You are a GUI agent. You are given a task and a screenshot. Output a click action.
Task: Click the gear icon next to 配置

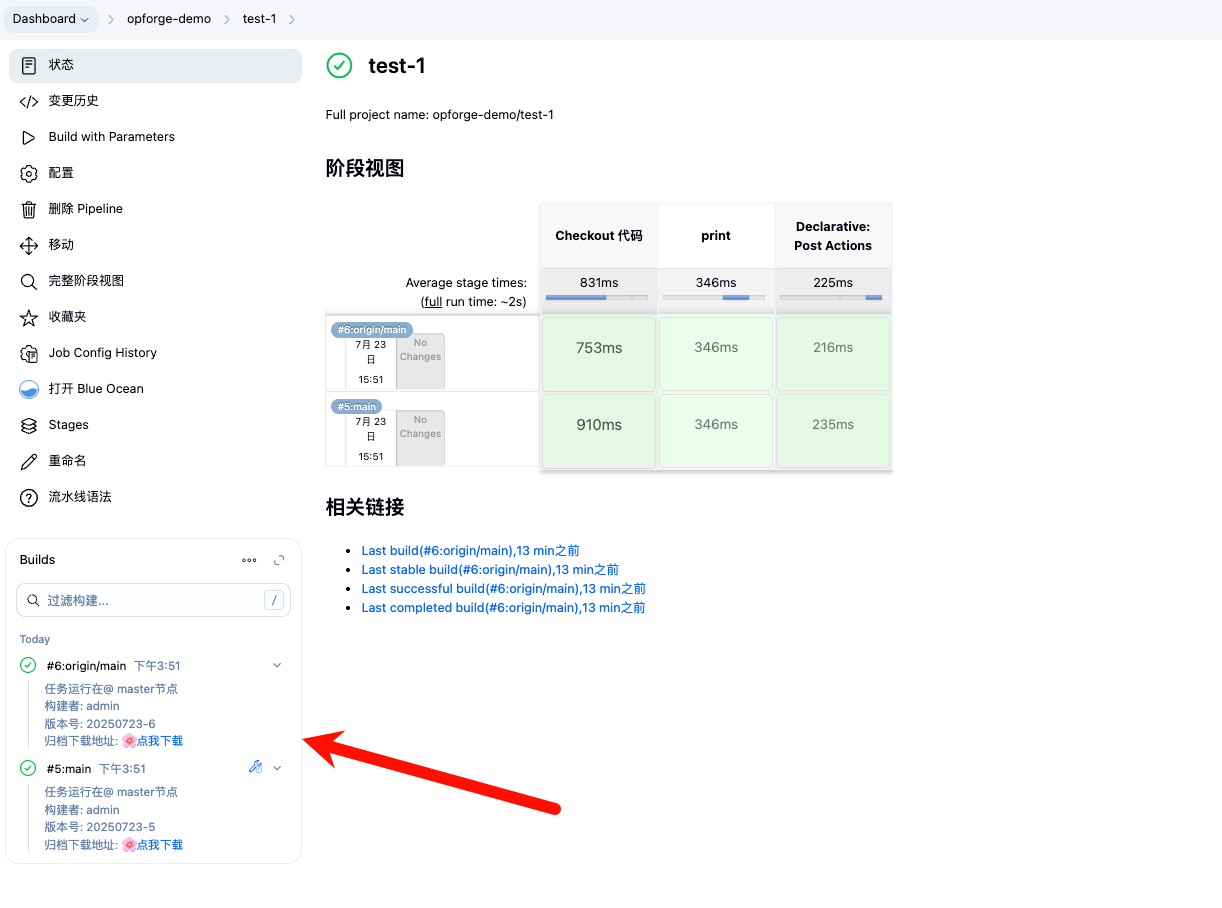coord(29,173)
